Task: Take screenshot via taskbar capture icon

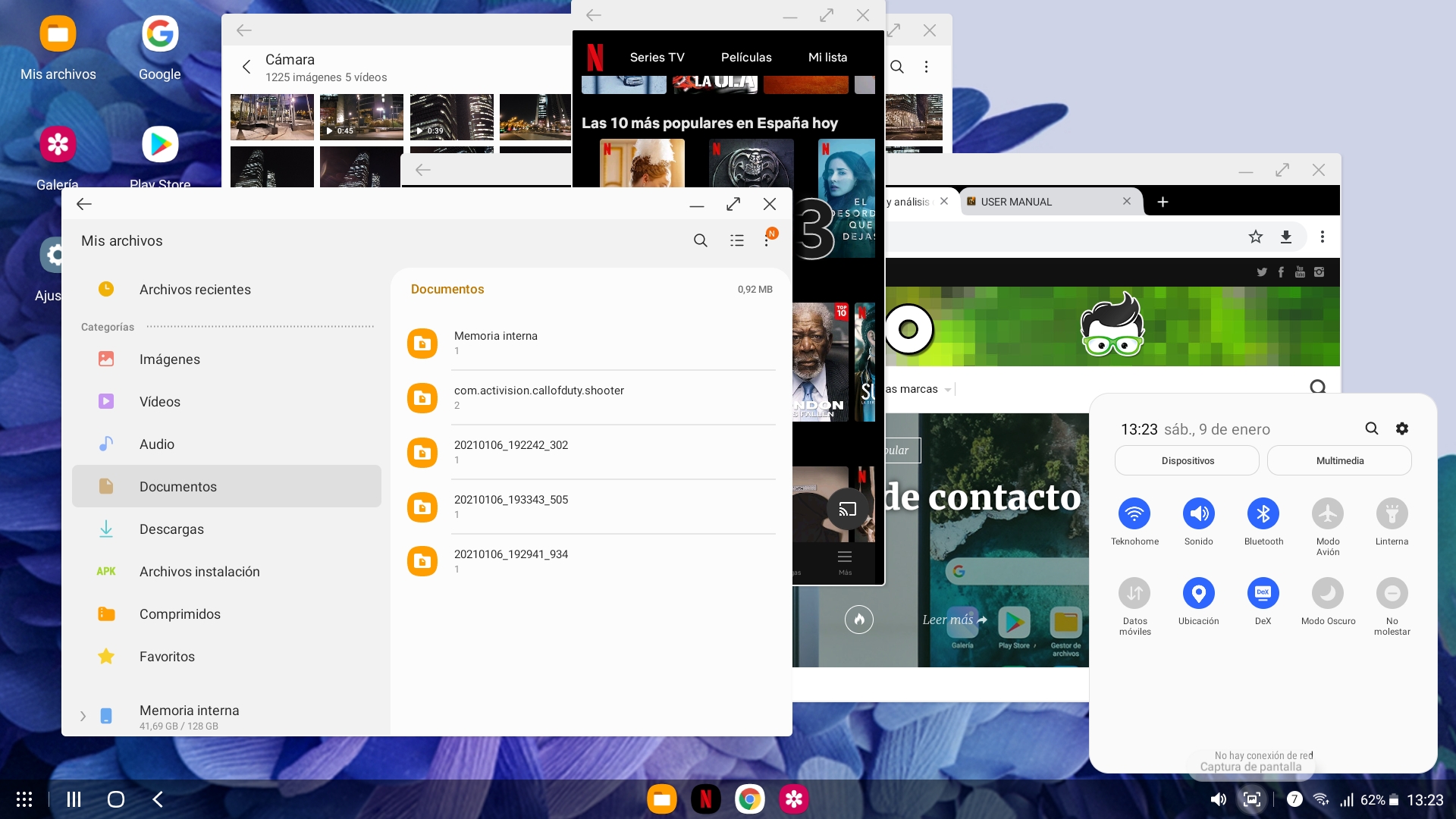Action: point(1252,799)
